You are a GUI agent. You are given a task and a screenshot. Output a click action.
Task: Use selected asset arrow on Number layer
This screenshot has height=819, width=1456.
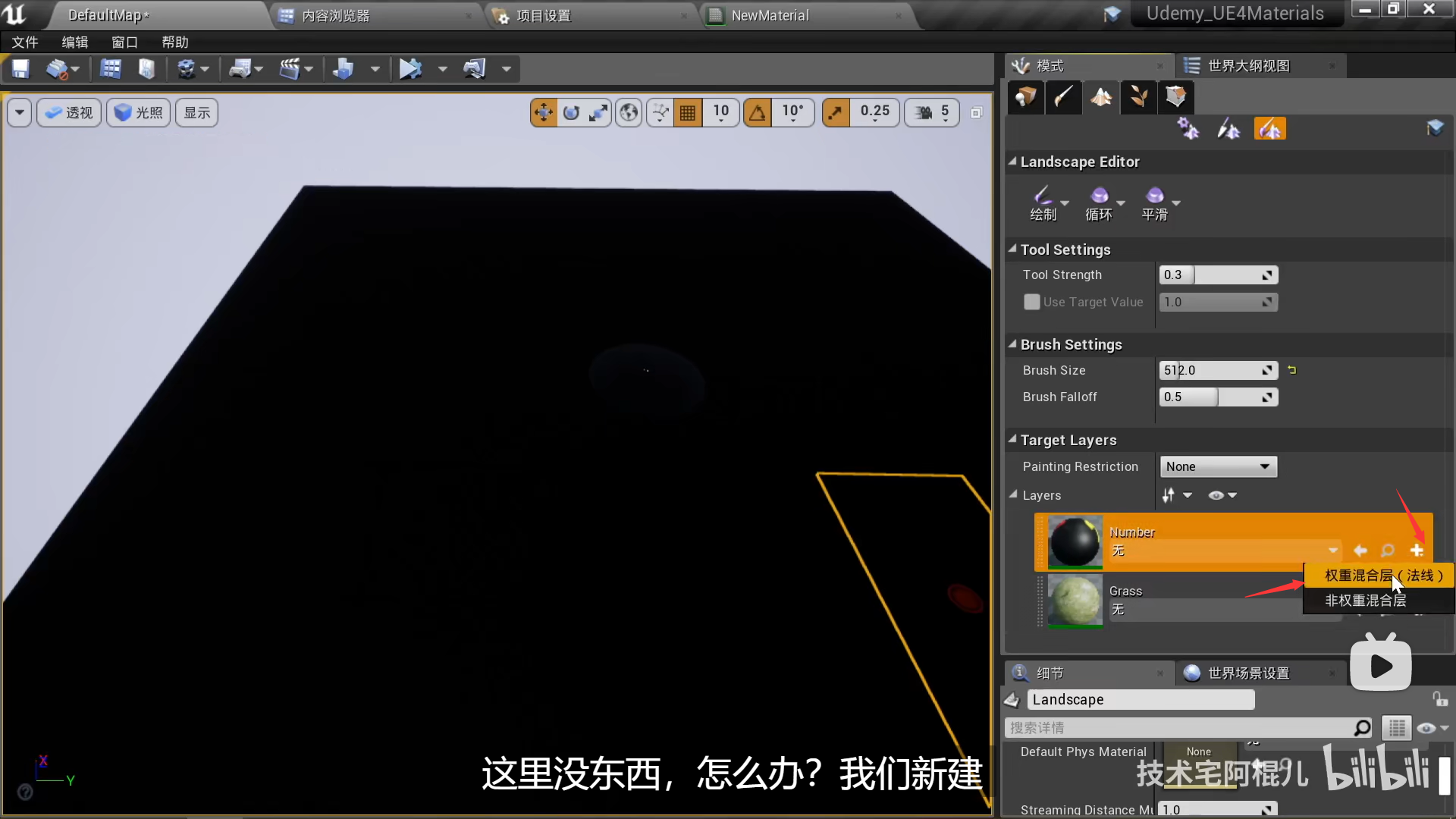click(1360, 551)
